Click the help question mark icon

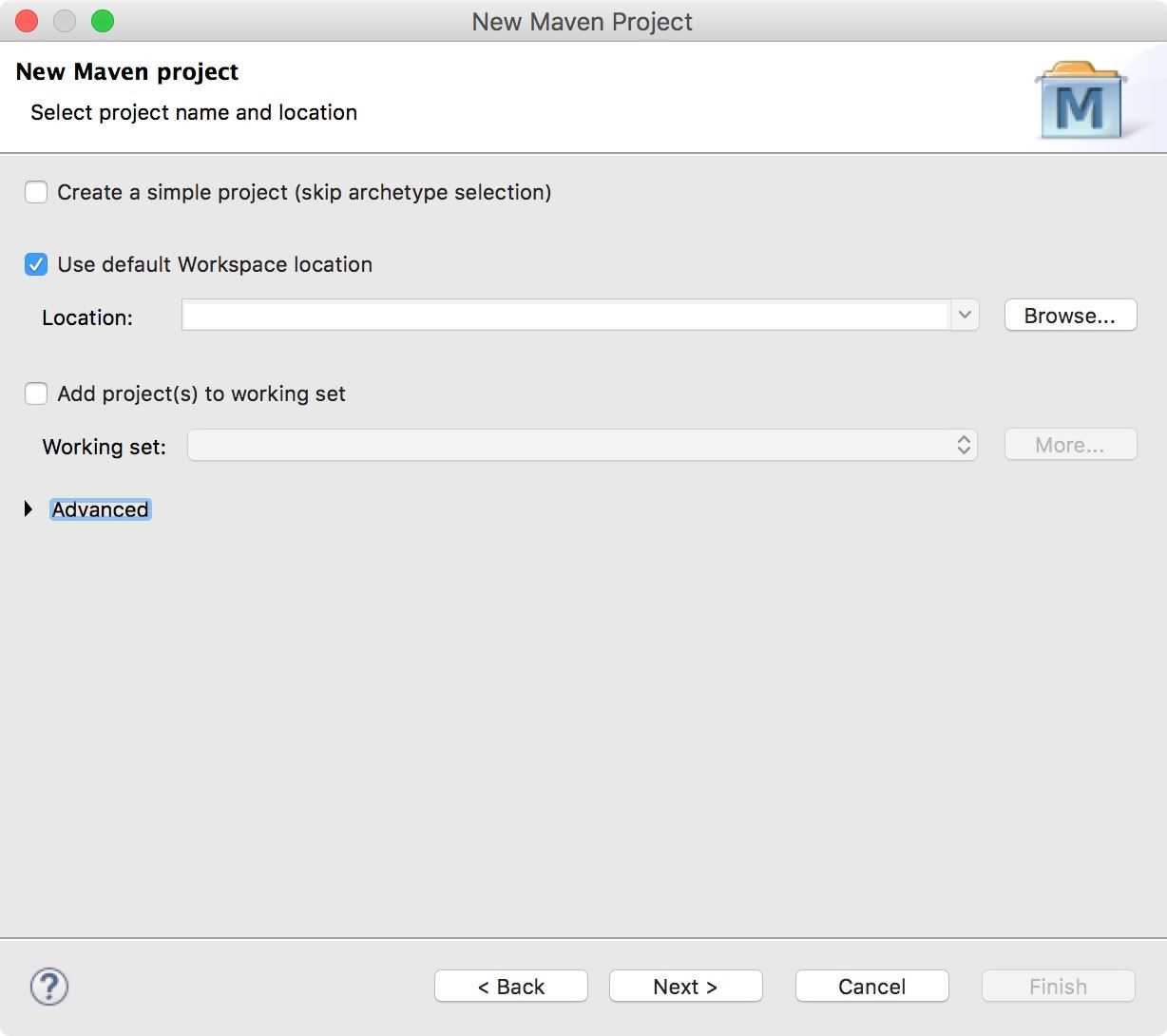tap(49, 987)
